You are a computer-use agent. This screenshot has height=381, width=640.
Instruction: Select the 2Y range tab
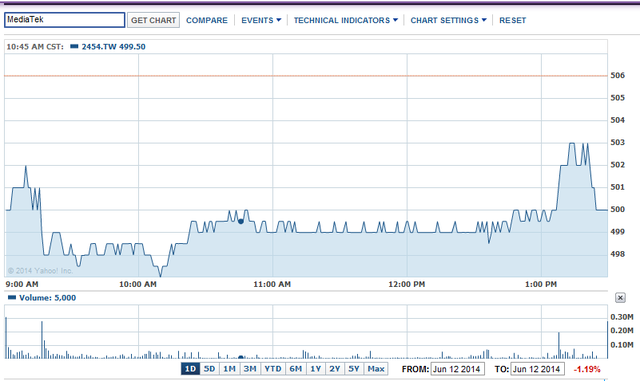335,369
